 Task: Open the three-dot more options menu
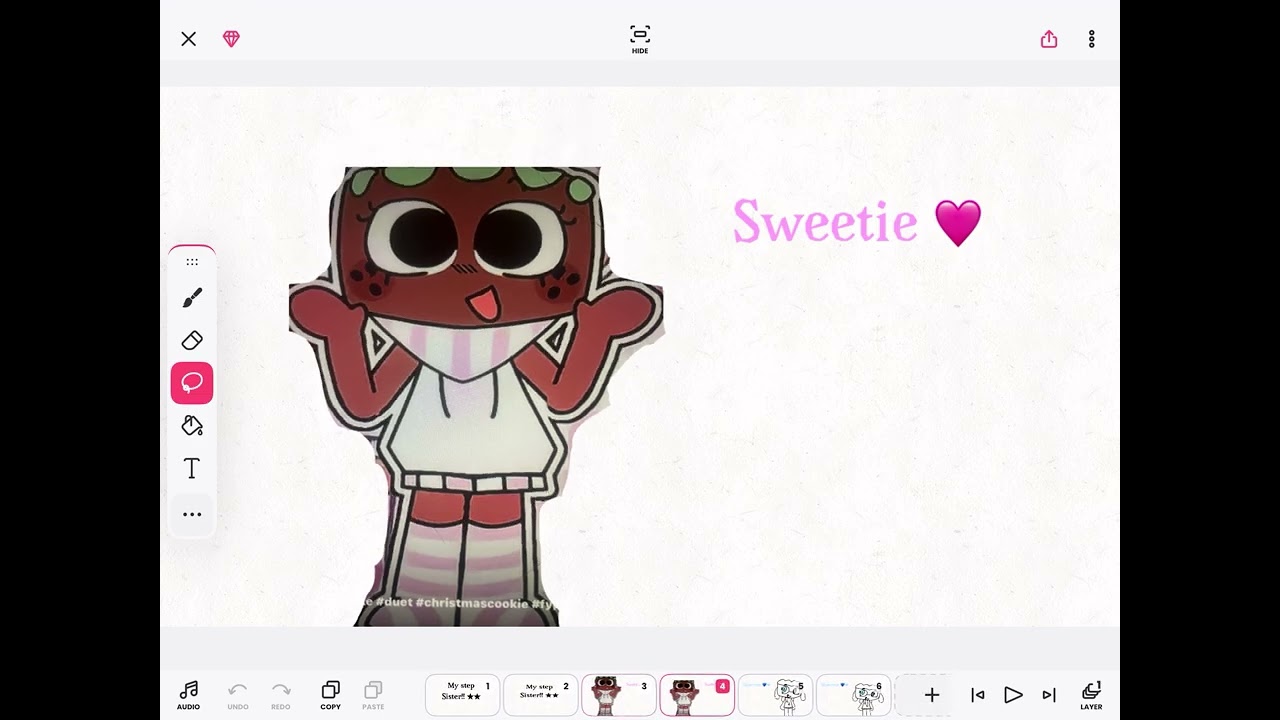tap(1092, 39)
